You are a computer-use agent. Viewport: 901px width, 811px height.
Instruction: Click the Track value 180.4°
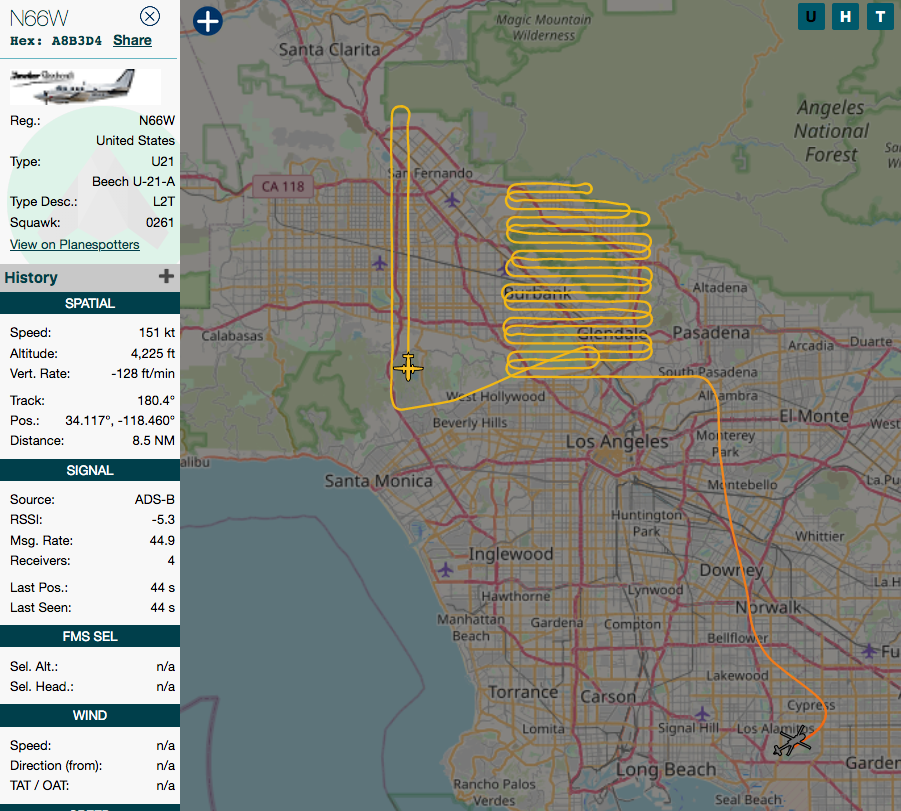coord(156,400)
